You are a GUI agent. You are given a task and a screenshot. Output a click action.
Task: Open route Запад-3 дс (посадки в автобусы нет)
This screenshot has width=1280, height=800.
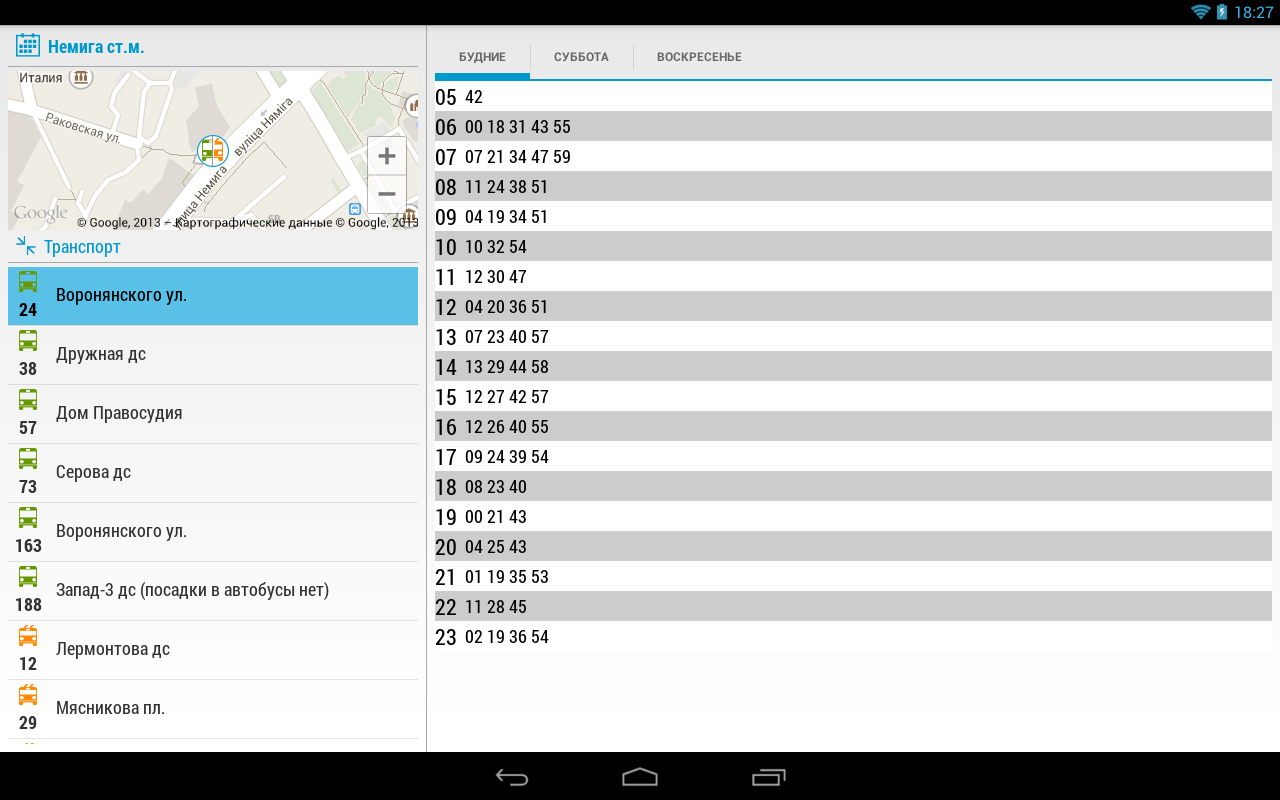click(213, 591)
